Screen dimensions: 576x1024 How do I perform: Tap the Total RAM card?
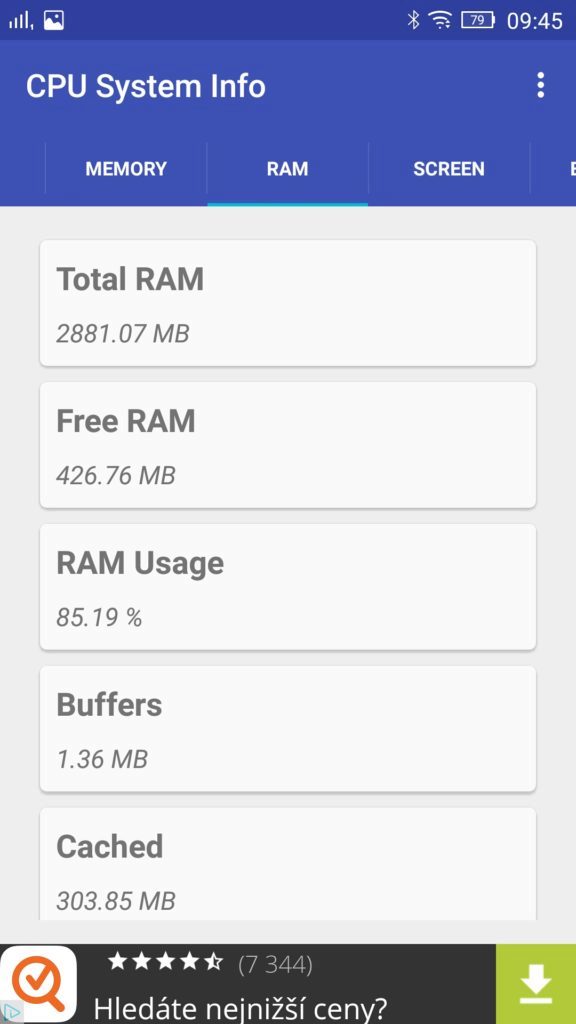point(288,303)
